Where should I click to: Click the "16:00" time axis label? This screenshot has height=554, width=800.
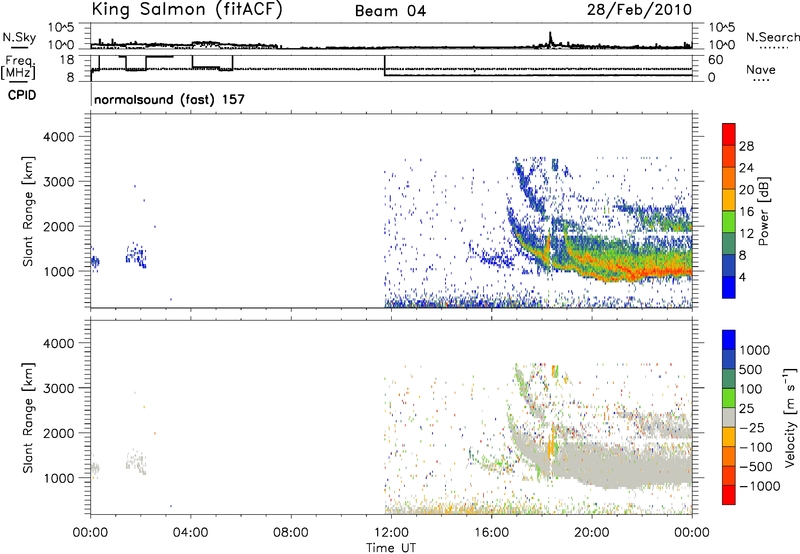click(x=491, y=532)
